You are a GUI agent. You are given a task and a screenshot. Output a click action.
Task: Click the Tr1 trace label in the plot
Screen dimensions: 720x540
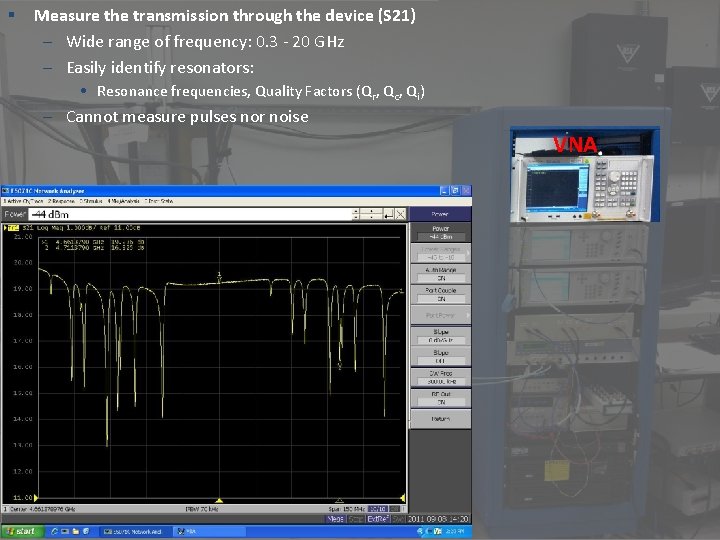[x=13, y=228]
